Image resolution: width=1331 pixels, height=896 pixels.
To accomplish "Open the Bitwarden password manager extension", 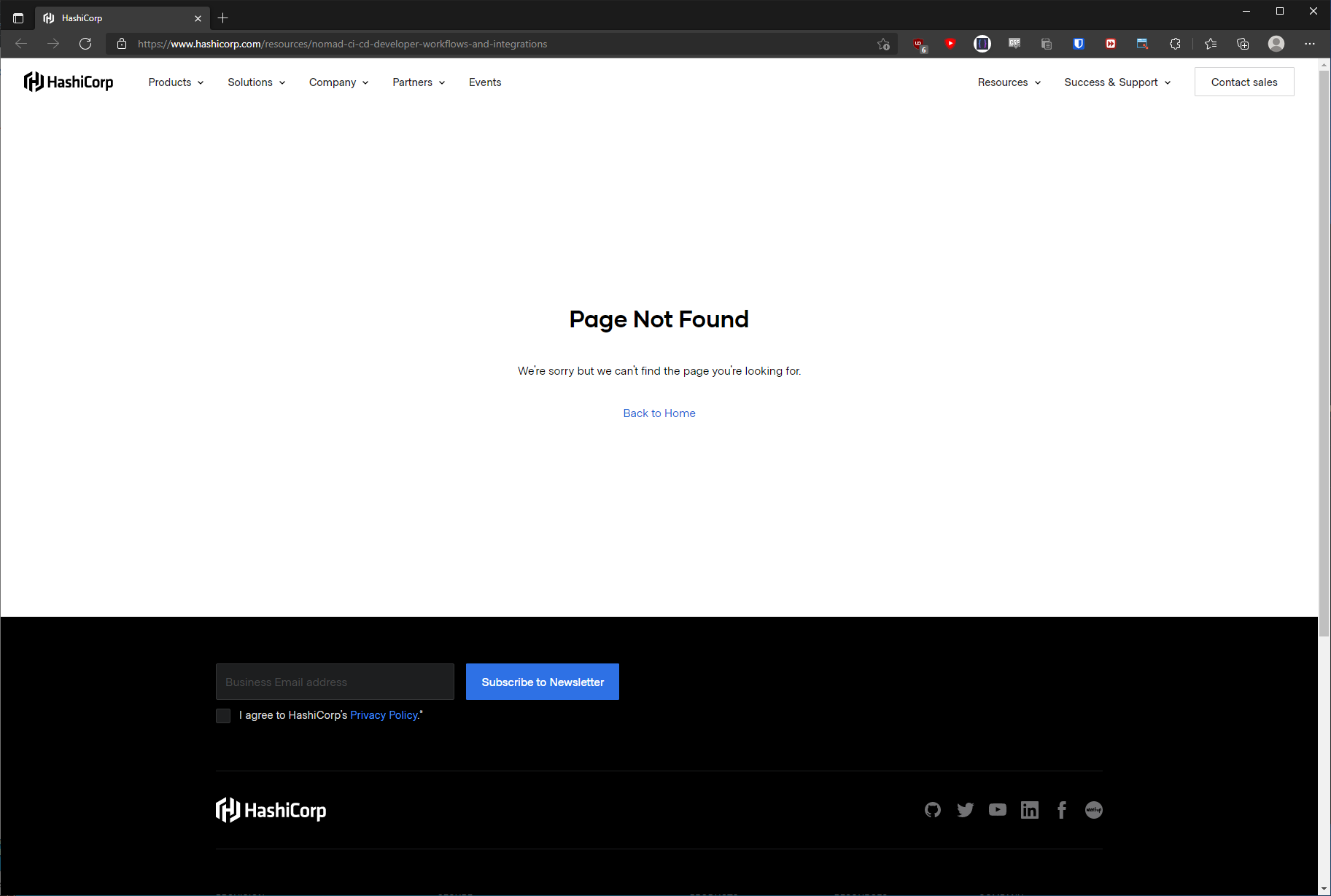I will 1079,44.
